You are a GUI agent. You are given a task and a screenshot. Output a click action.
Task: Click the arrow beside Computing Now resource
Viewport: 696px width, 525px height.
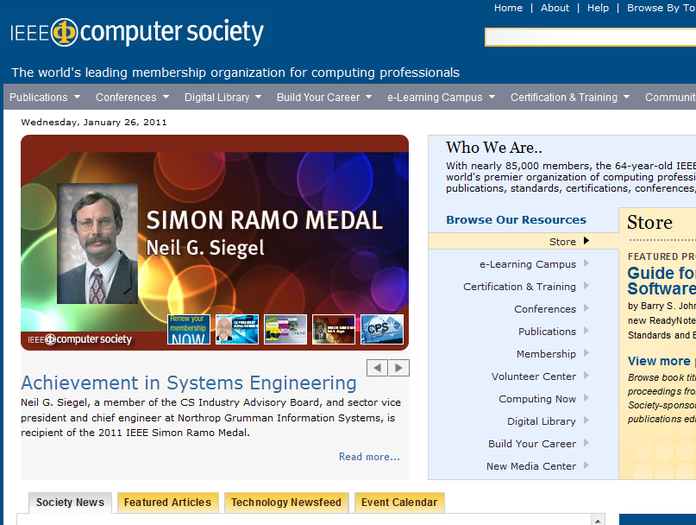point(586,398)
